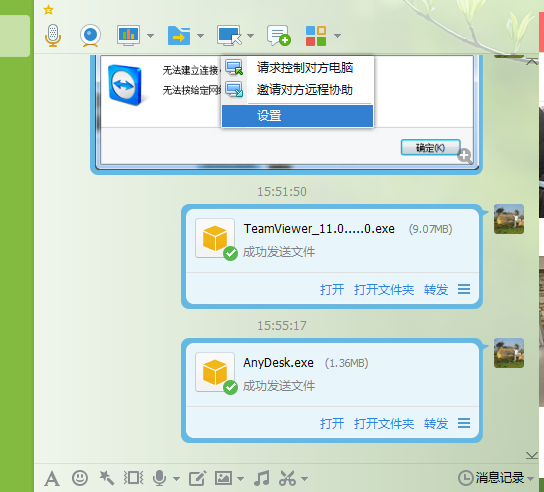Select 邀请对方远程协助 menu item
544x492 pixels.
point(297,90)
